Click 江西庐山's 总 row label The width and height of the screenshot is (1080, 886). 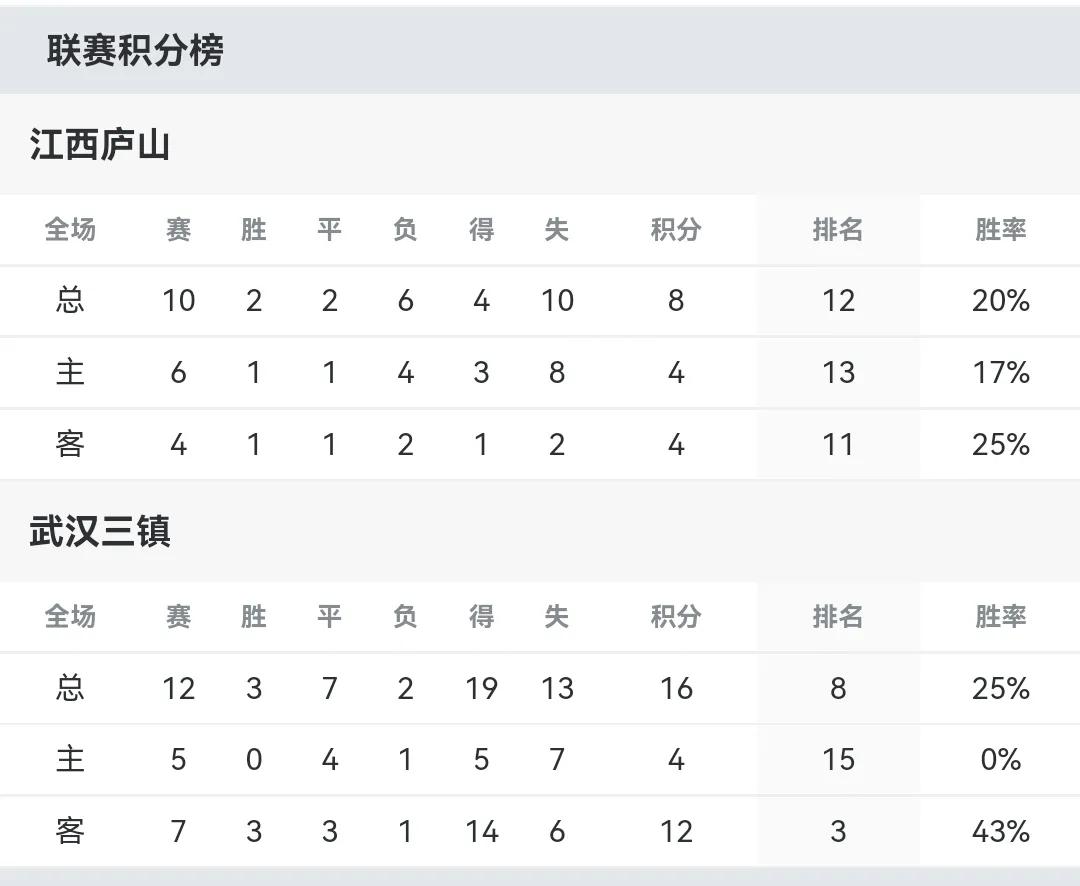click(70, 301)
